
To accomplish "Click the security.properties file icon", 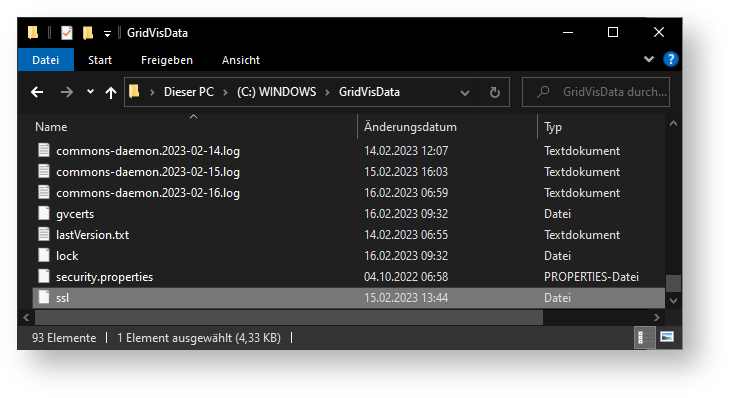I will click(x=44, y=276).
